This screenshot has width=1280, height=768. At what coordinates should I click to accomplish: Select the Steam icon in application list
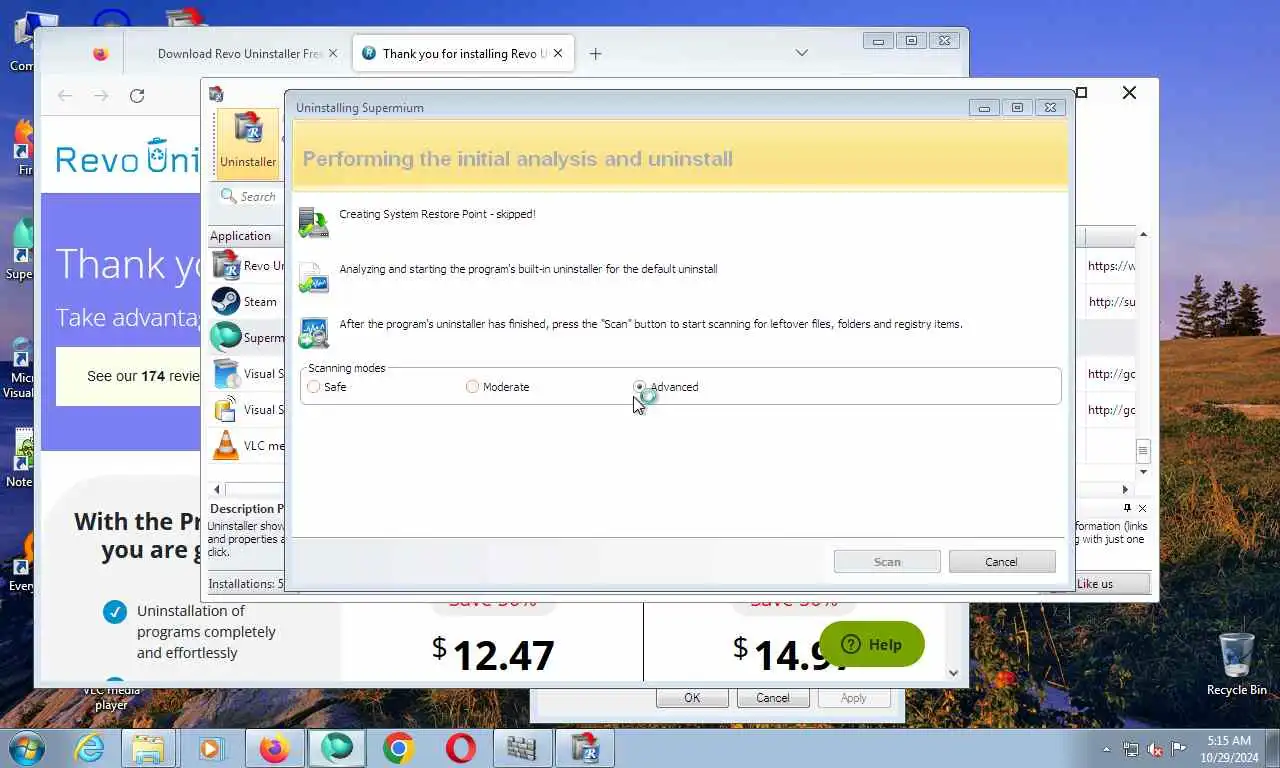pyautogui.click(x=226, y=301)
